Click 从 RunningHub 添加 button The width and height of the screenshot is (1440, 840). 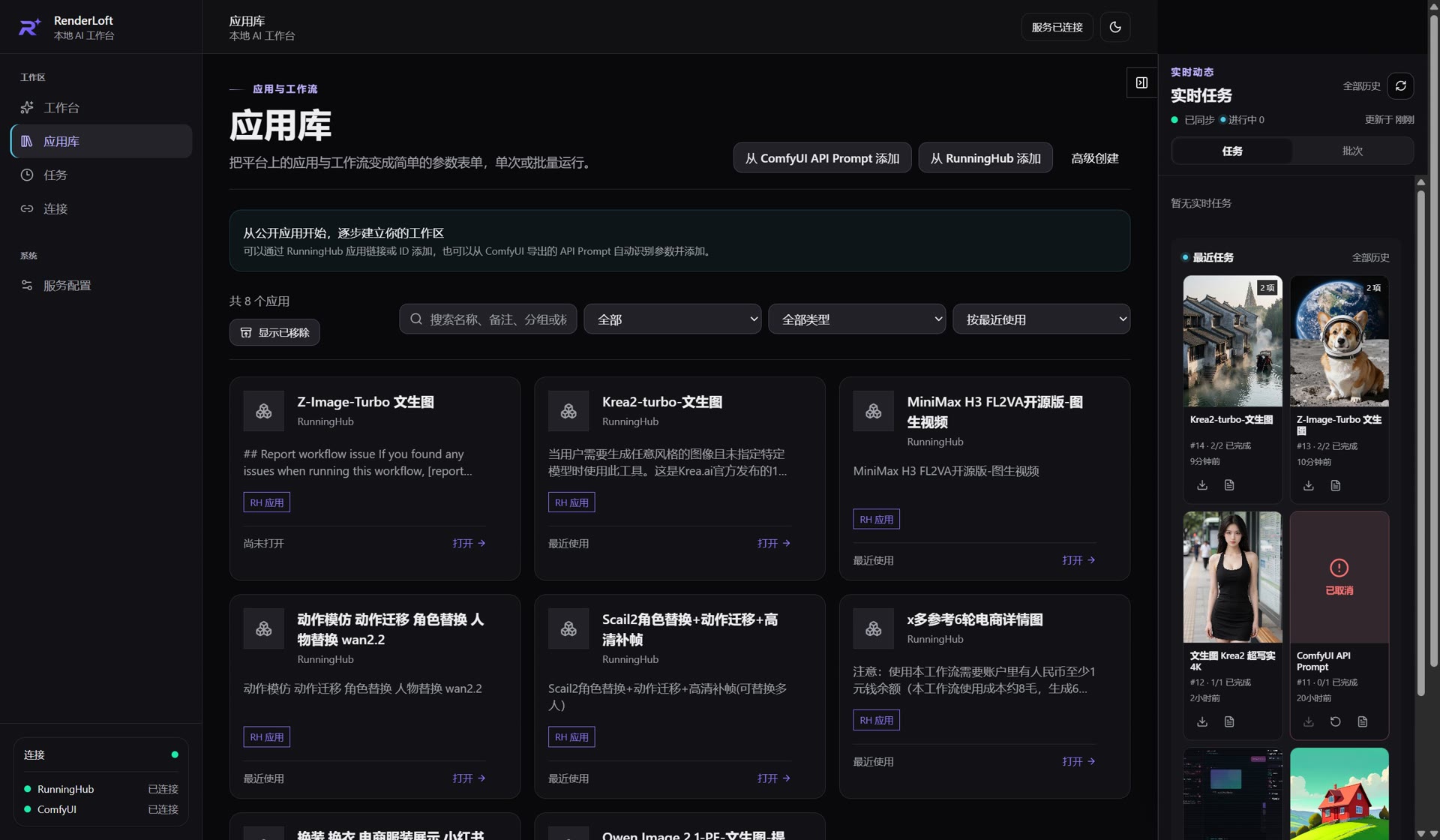click(985, 157)
